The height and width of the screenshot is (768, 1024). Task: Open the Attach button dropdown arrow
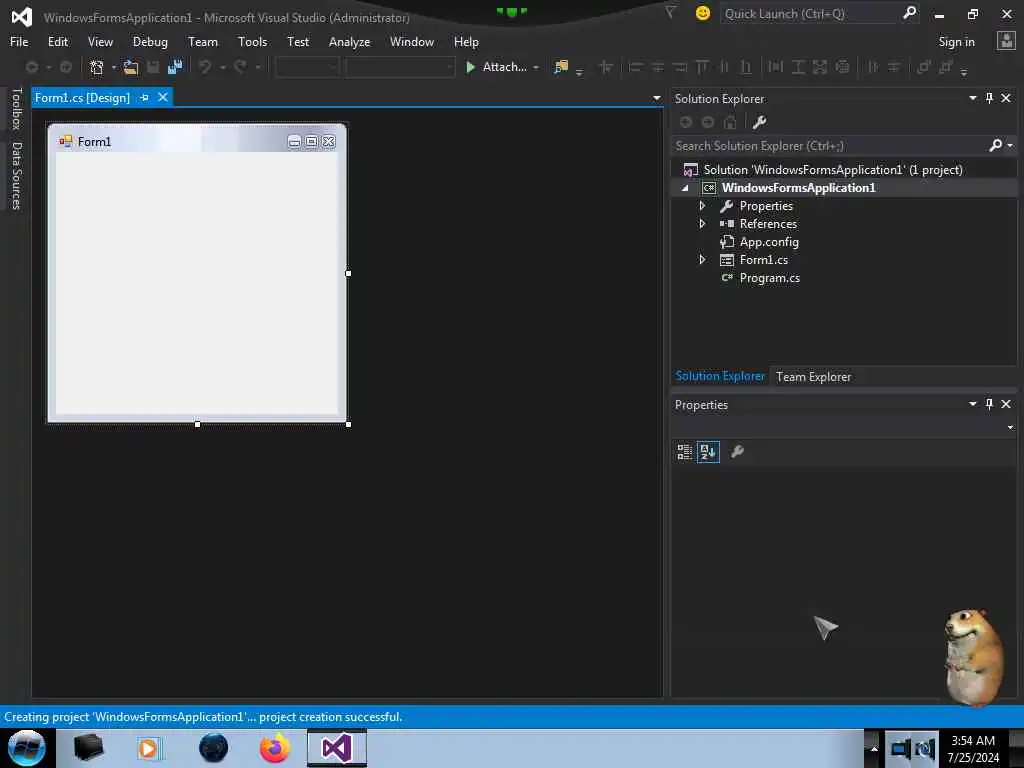536,67
